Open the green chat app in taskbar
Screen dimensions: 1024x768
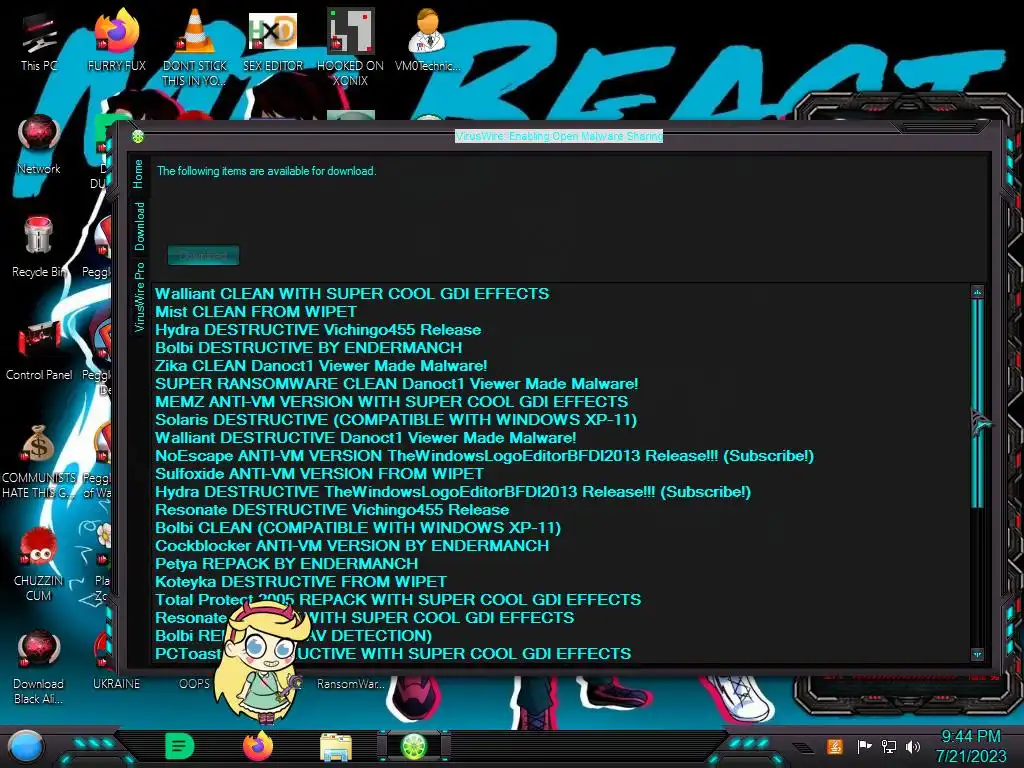(179, 746)
